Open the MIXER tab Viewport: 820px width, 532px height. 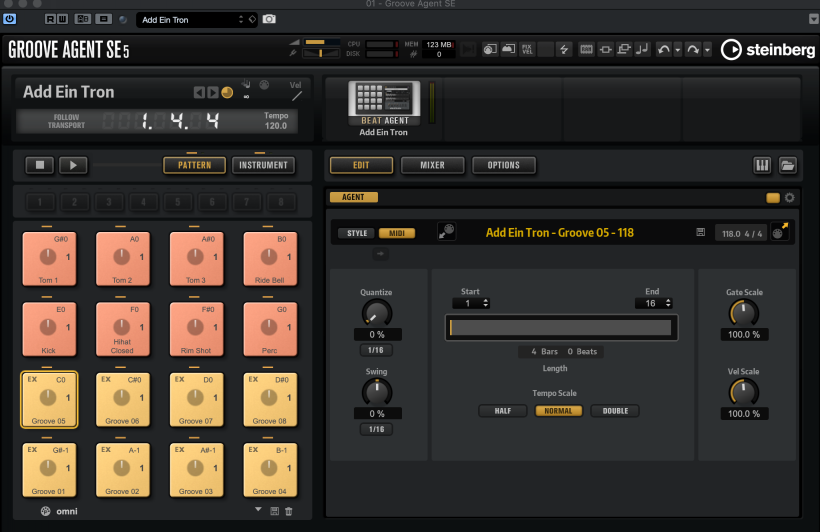432,165
